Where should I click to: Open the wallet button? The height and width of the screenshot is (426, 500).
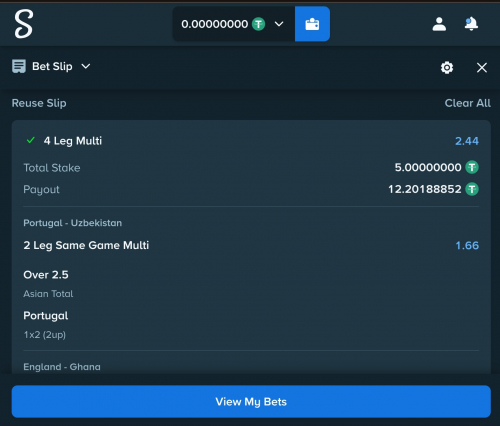click(x=312, y=24)
